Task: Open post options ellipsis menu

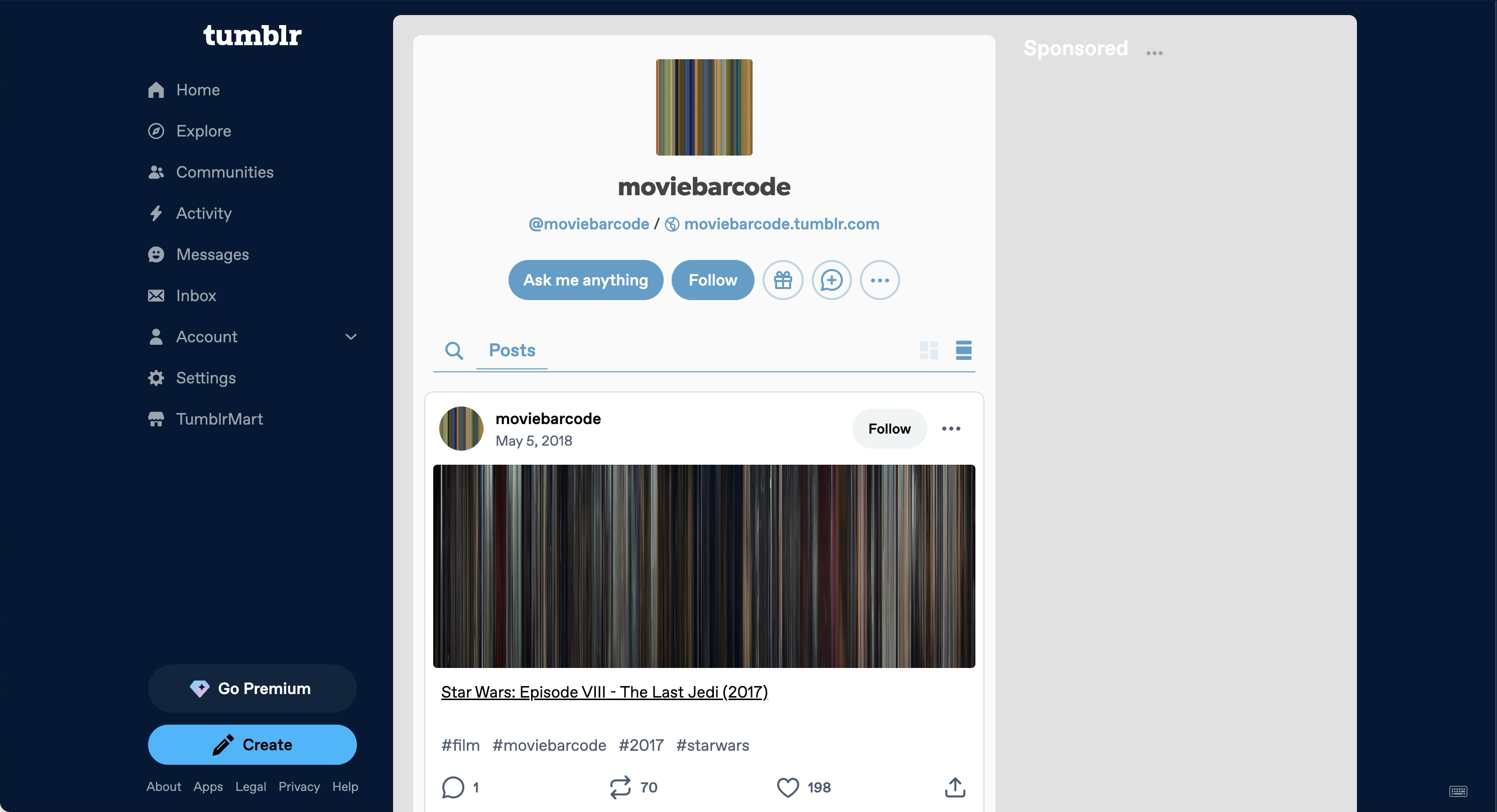Action: click(x=951, y=429)
